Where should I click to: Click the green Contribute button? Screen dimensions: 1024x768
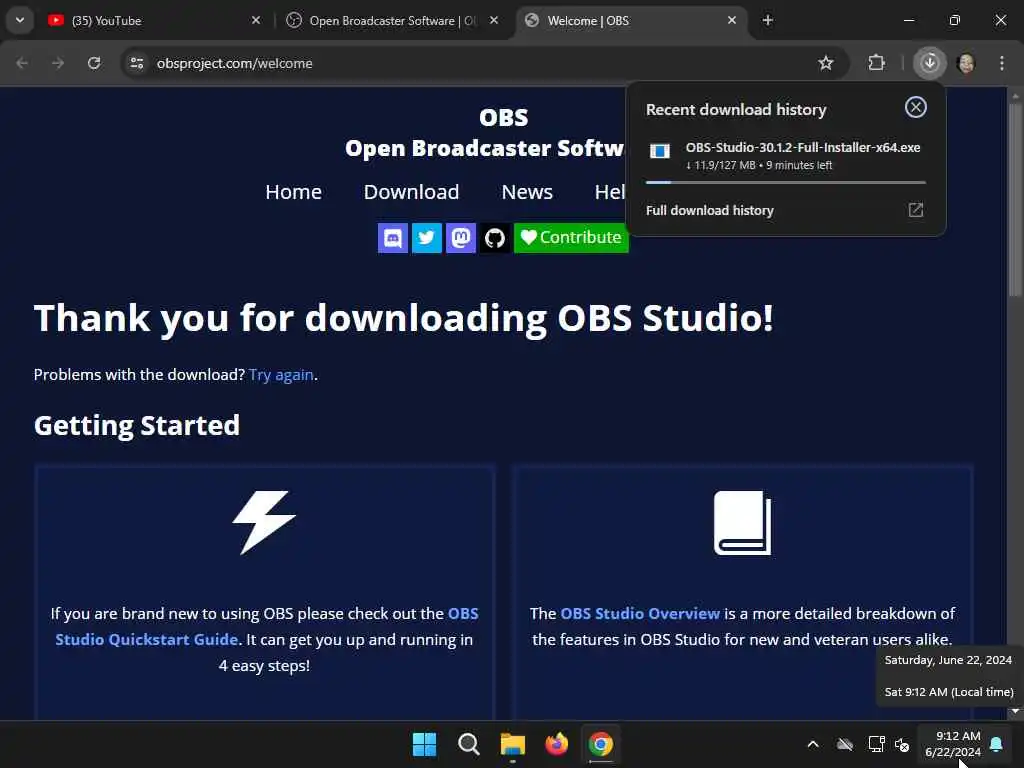571,238
